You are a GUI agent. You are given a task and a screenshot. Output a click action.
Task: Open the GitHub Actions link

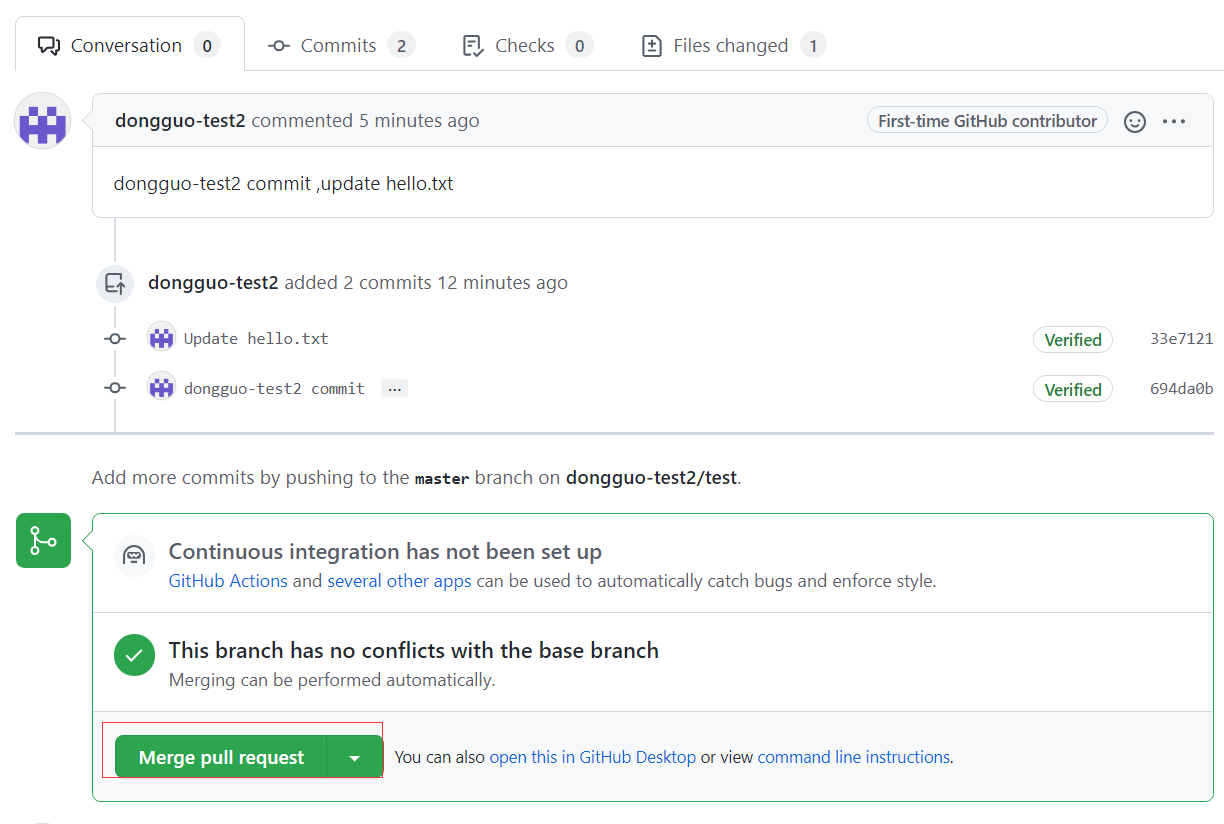pyautogui.click(x=228, y=581)
